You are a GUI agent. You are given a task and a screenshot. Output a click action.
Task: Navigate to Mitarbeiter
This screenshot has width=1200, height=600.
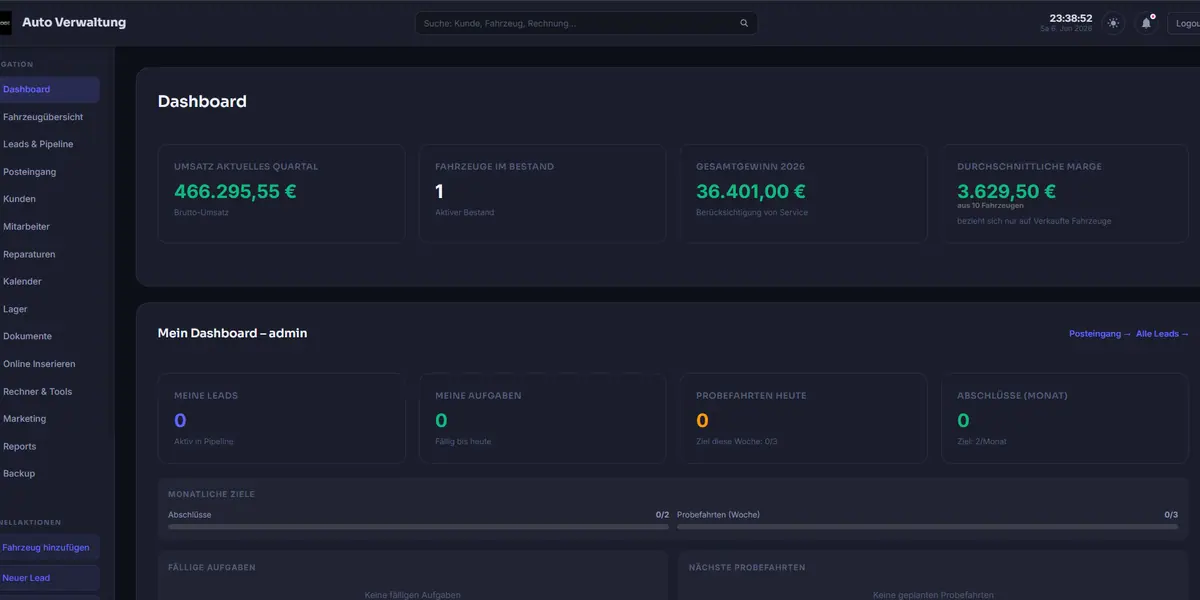(x=48, y=227)
